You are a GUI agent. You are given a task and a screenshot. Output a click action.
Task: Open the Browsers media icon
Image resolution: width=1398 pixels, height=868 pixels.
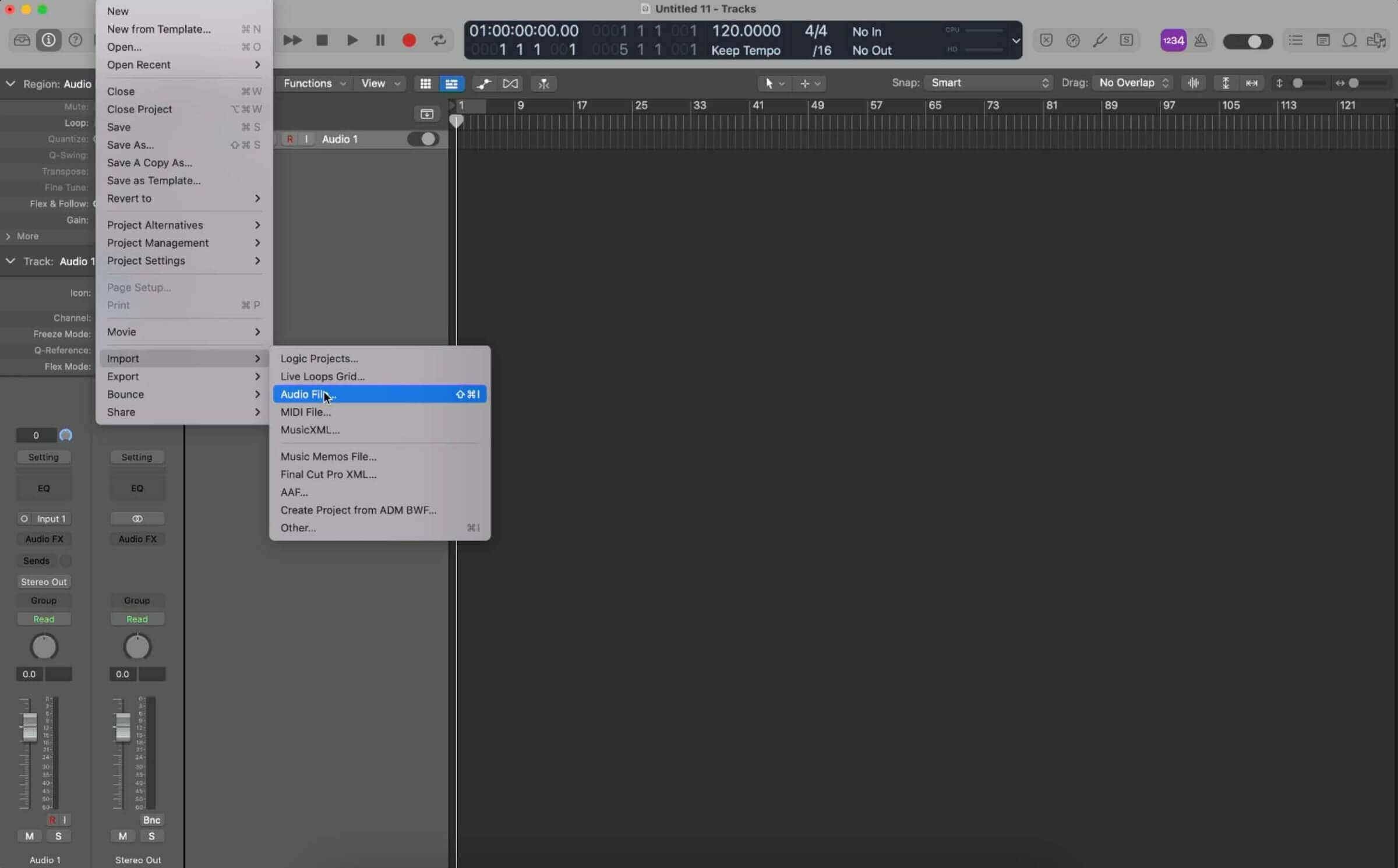pos(1377,40)
